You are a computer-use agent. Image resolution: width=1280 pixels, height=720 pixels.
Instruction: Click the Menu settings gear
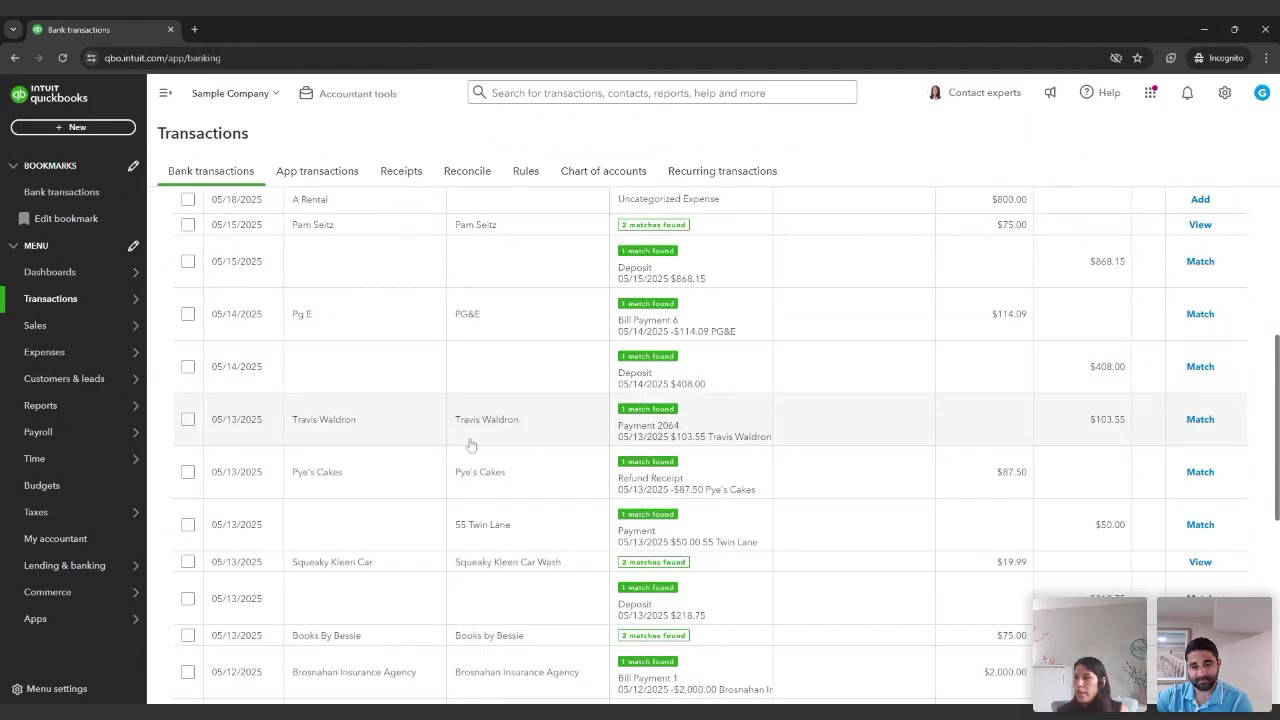point(17,689)
